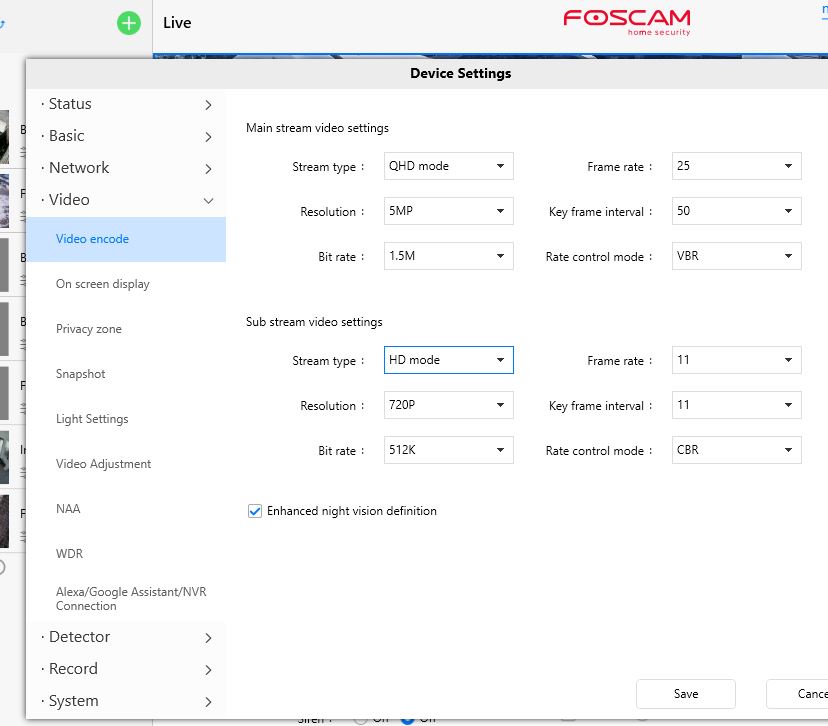Open sub stream Frame rate 11 dropdown
828x726 pixels.
click(x=736, y=360)
